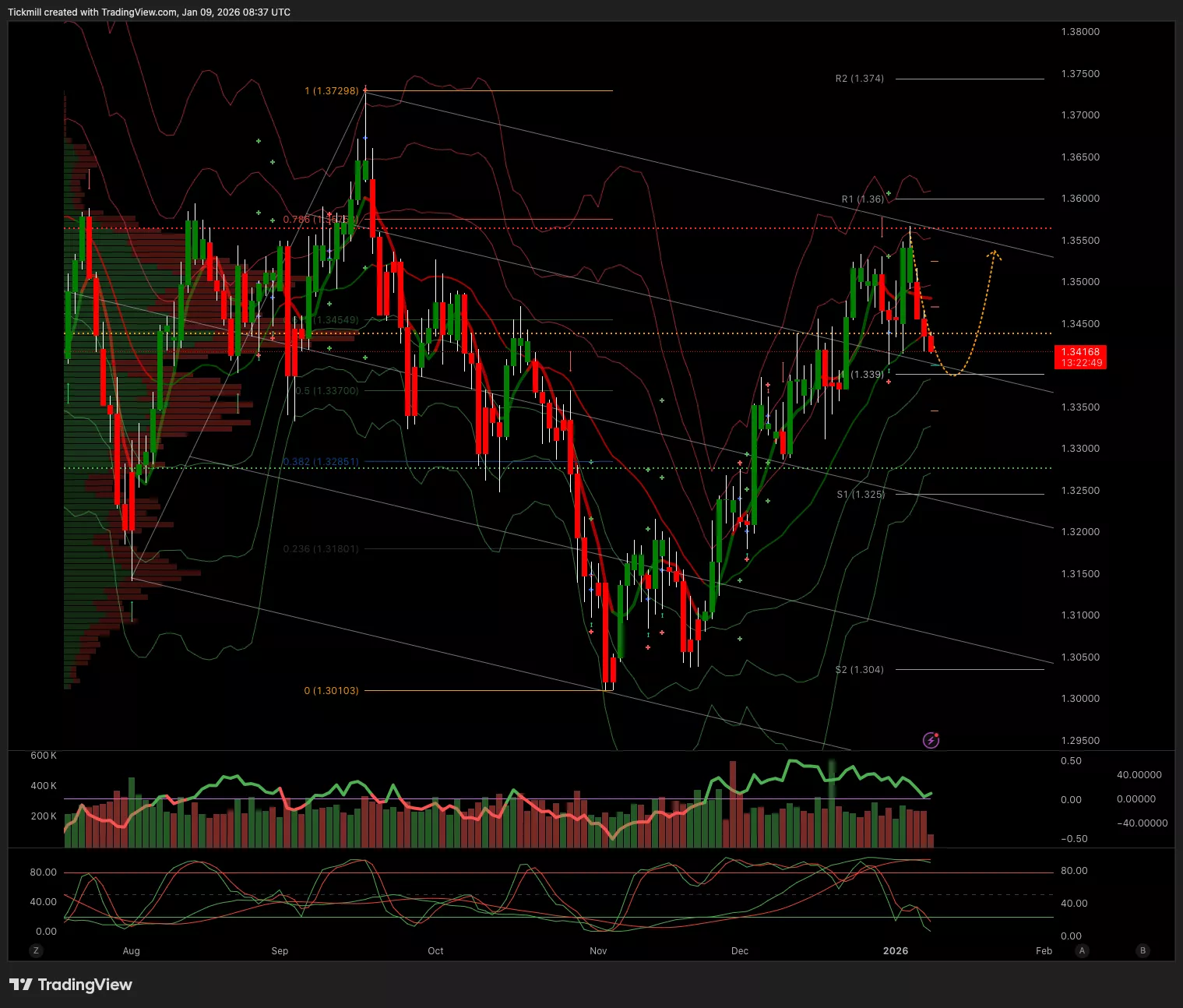
Task: Click the 1.38000 price scale label
Action: click(x=1080, y=32)
